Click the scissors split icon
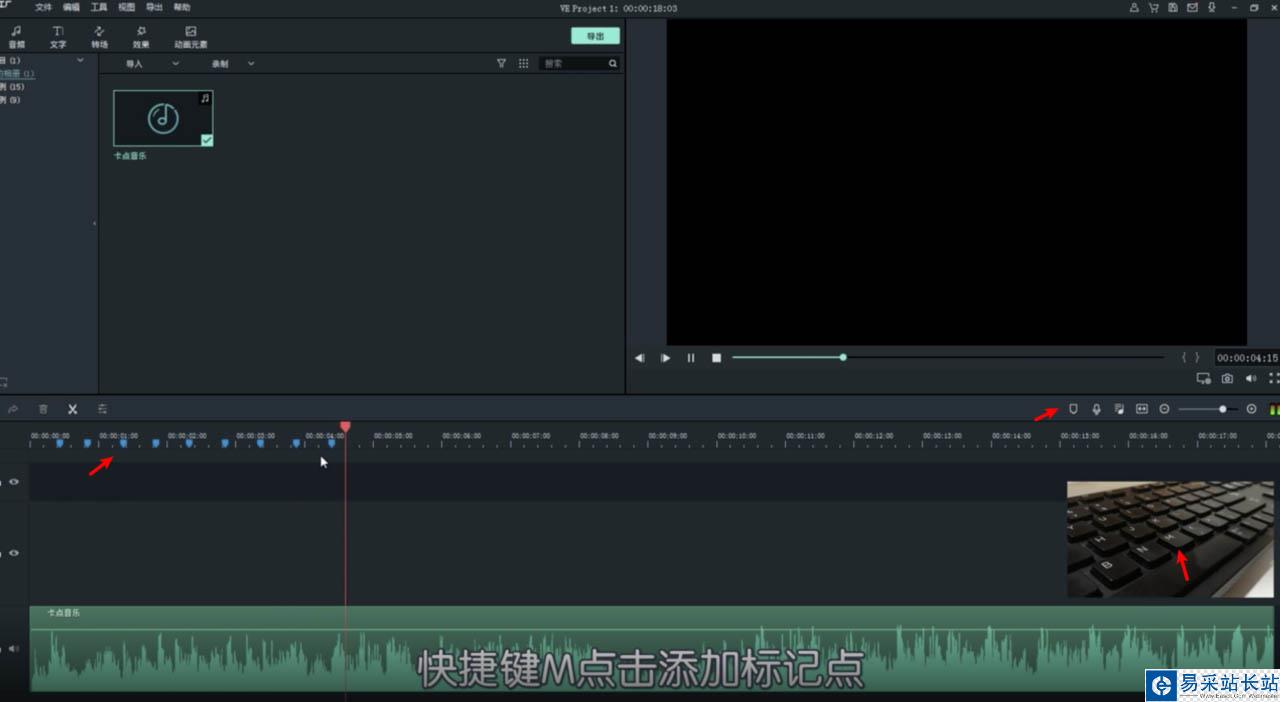 click(x=72, y=409)
